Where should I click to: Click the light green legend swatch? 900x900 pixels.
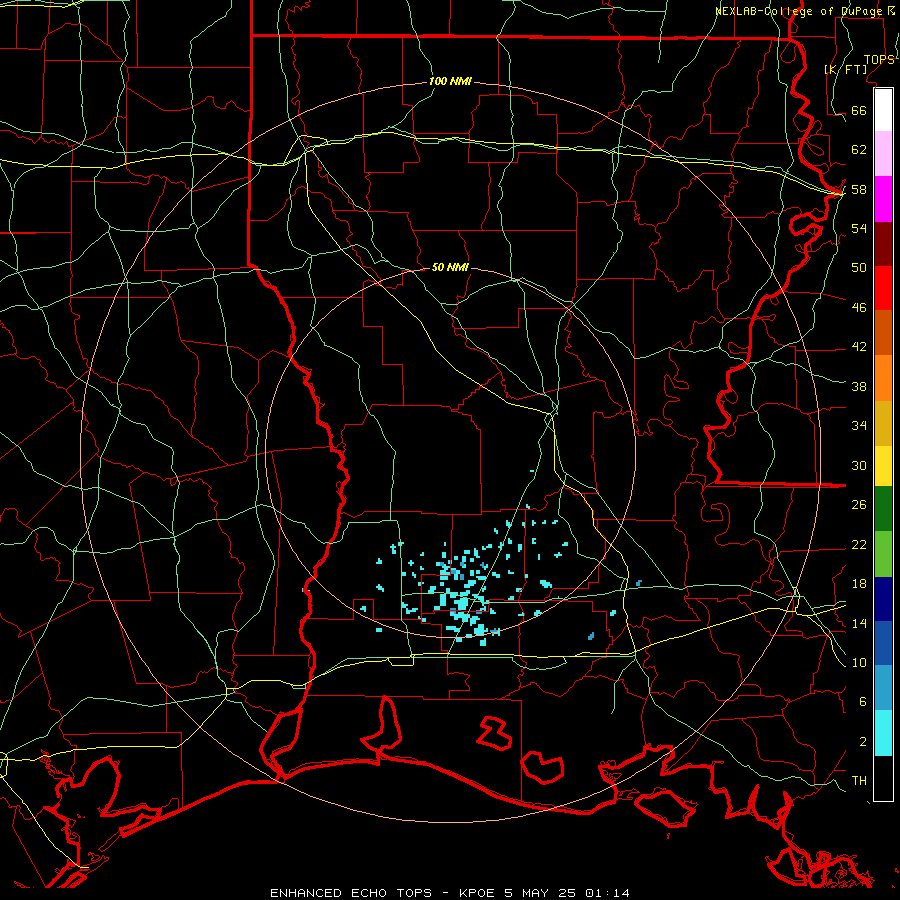point(883,554)
